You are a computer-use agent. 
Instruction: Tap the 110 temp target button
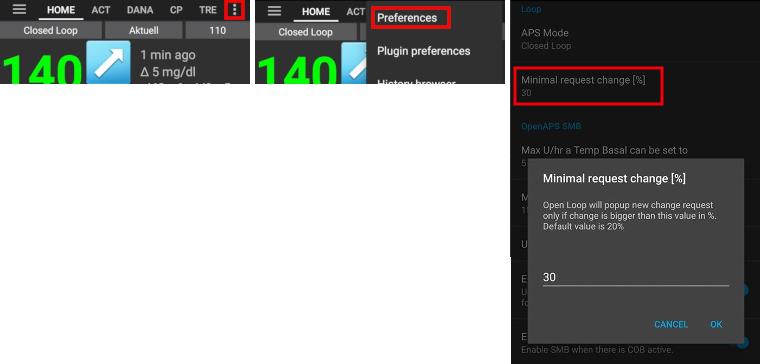[x=218, y=31]
